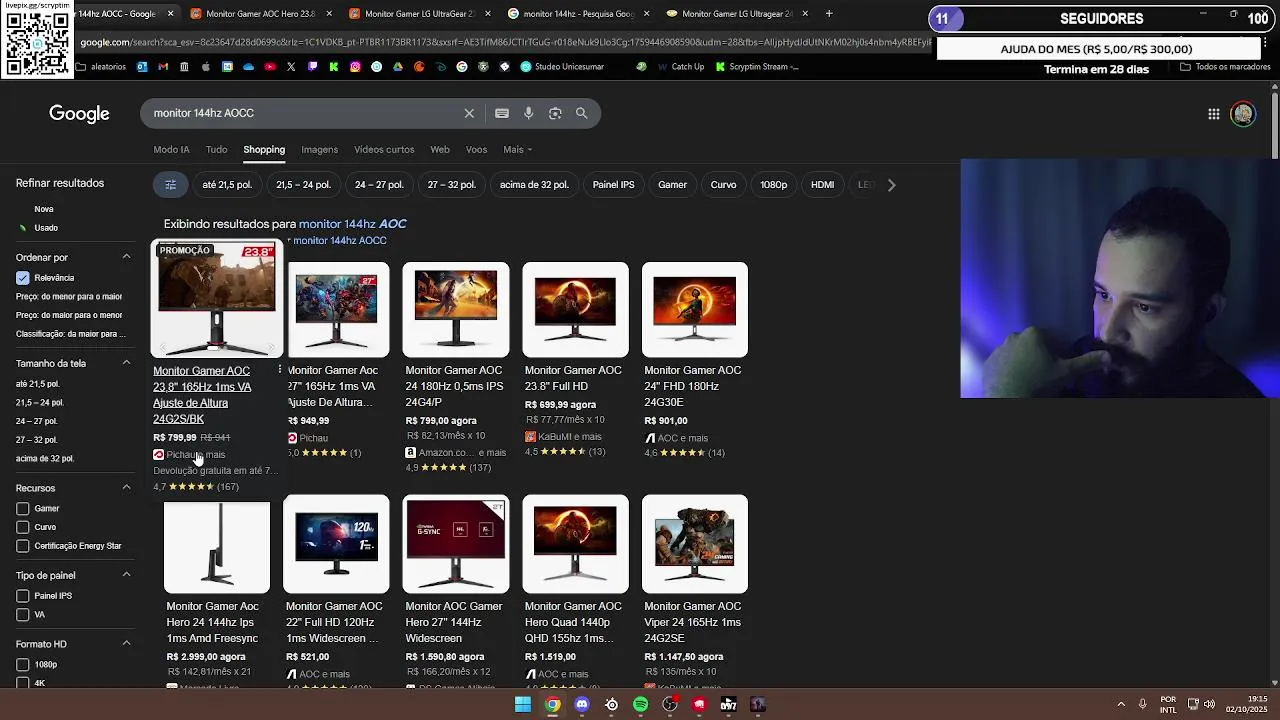Enable the Curvo resource checkbox
1280x720 pixels.
(x=23, y=527)
